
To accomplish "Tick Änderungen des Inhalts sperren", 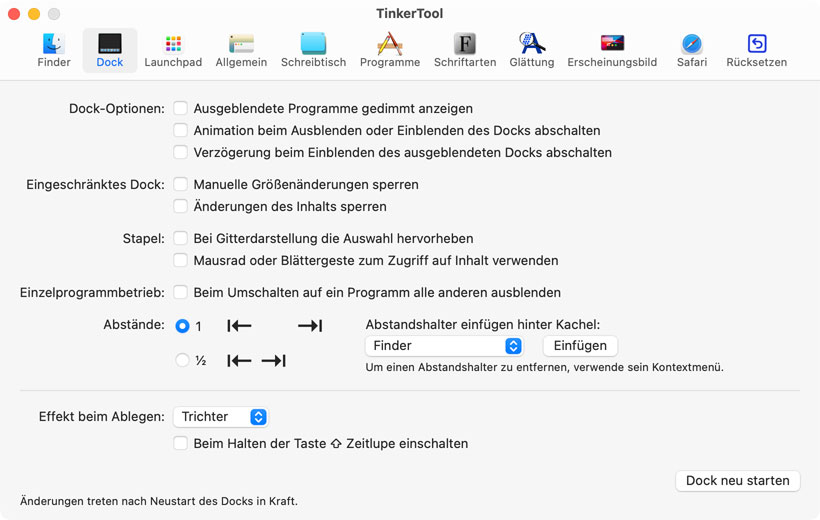I will 180,206.
